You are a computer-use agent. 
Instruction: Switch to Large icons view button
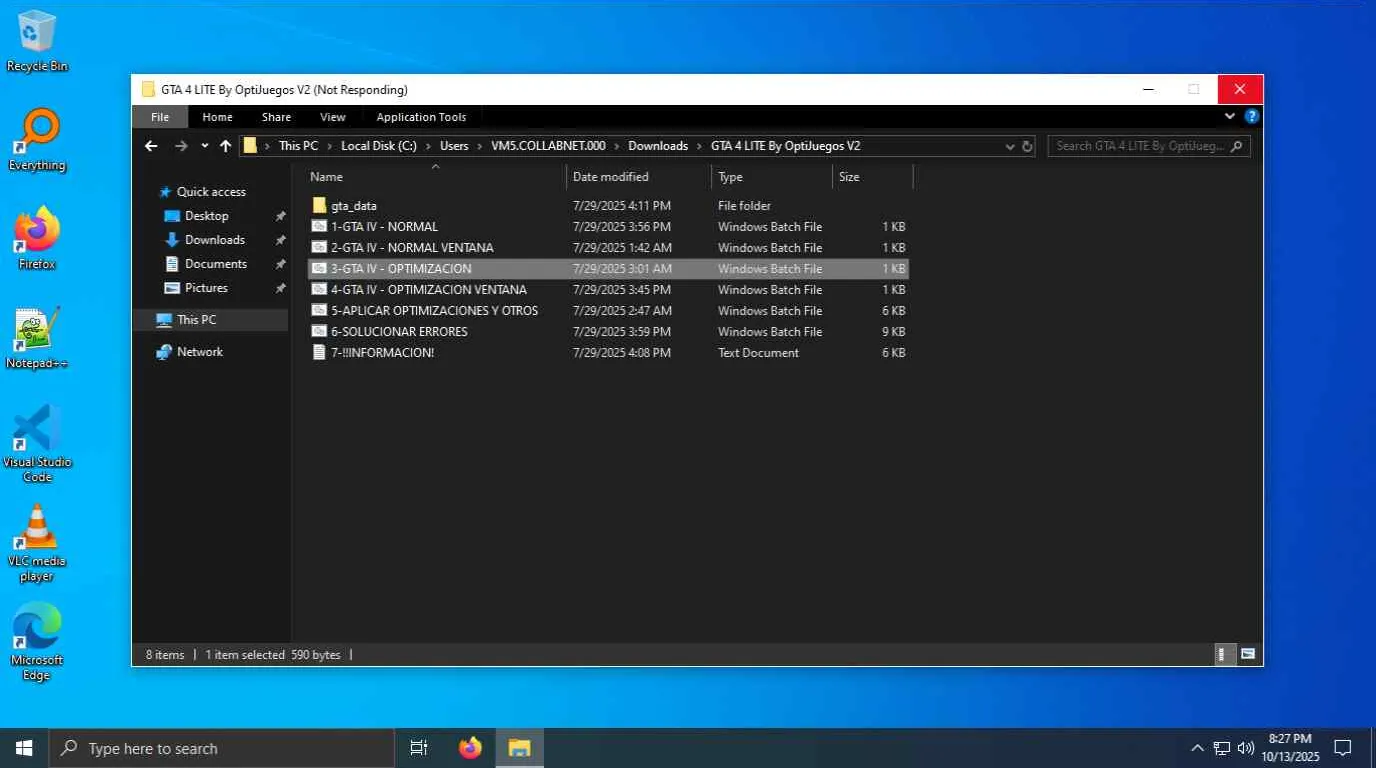click(1248, 655)
